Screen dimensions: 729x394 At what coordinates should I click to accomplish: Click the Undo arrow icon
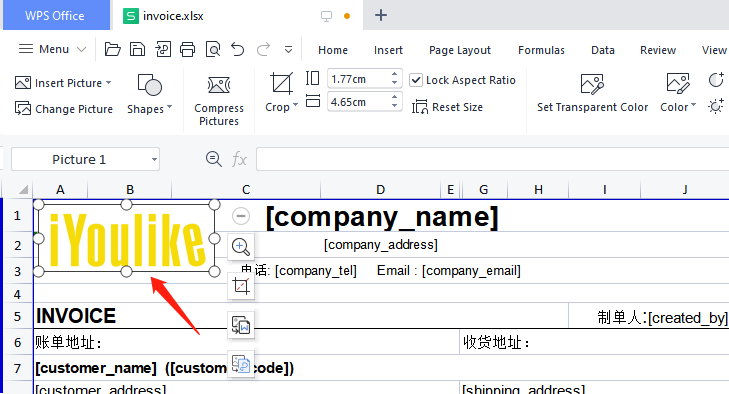[x=238, y=49]
